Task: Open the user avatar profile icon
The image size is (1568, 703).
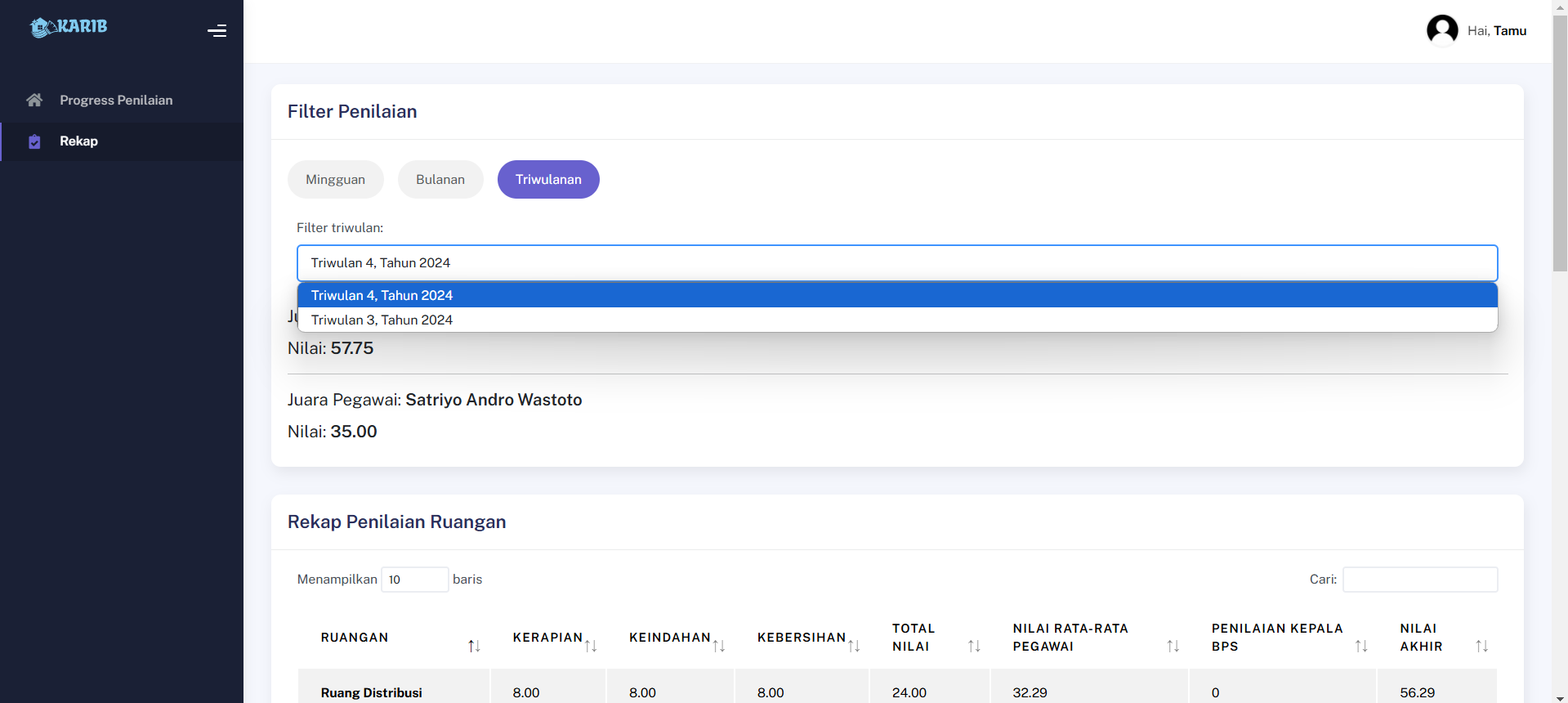Action: click(x=1441, y=30)
